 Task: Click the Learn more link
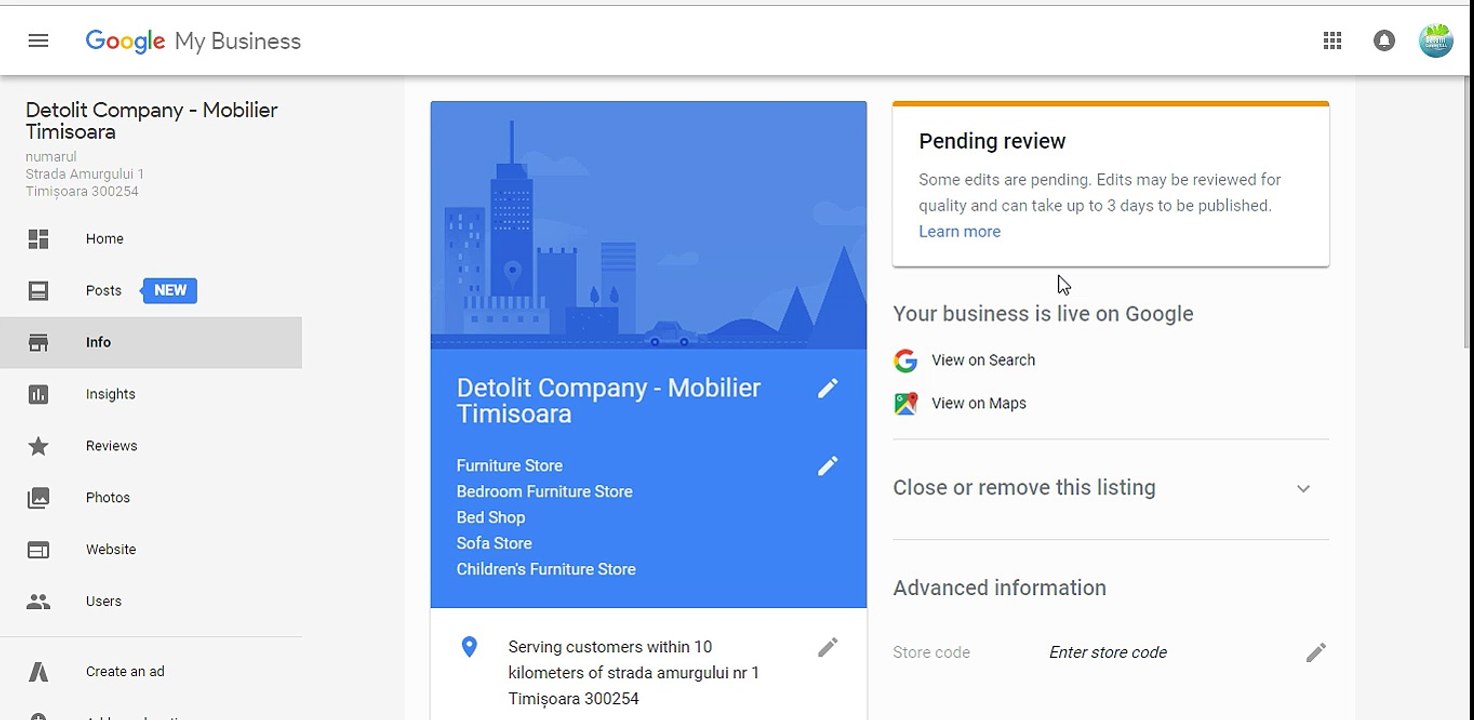tap(960, 231)
